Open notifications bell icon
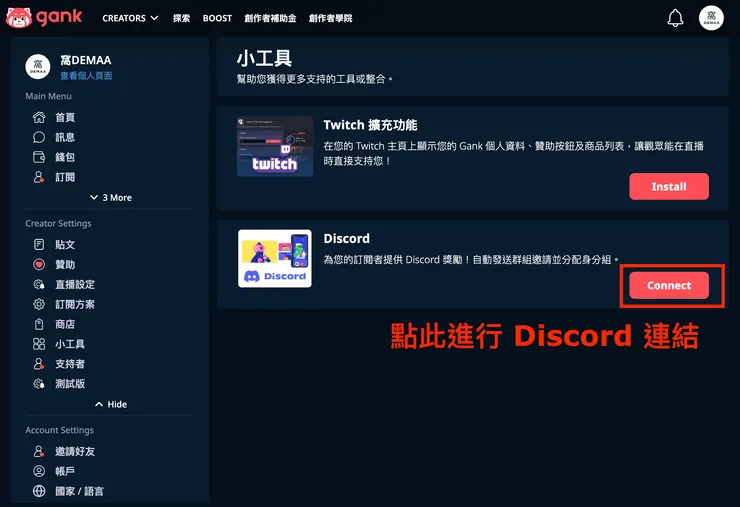 [x=675, y=18]
